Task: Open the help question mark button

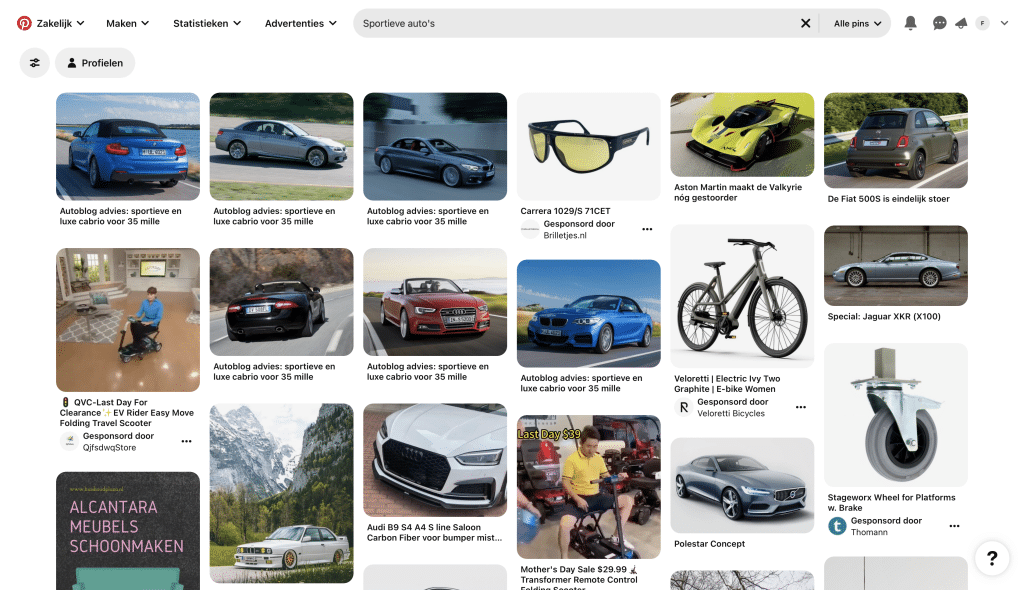Action: click(992, 558)
